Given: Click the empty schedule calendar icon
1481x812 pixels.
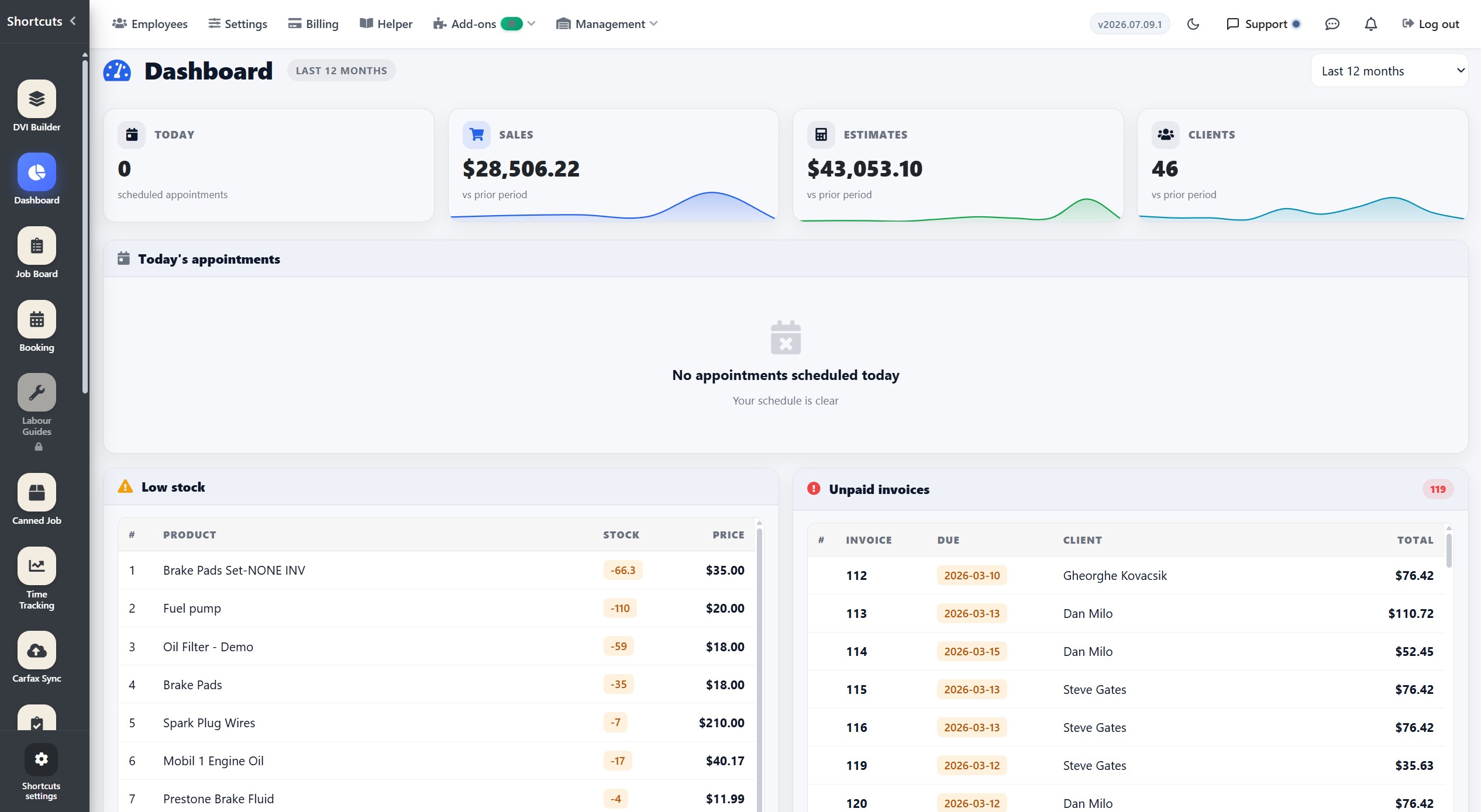Looking at the screenshot, I should (x=786, y=337).
